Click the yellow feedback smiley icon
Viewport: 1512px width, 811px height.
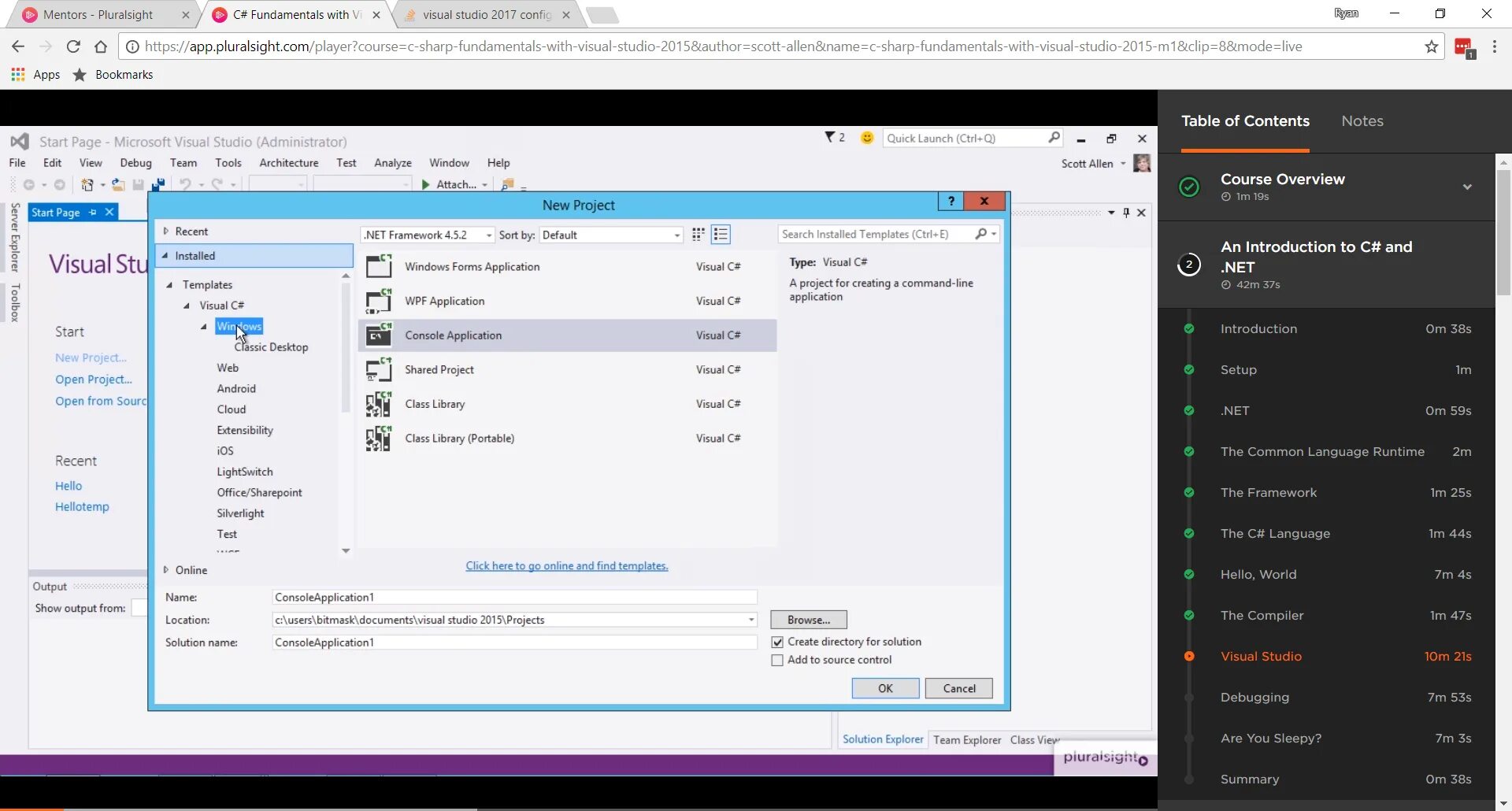[867, 138]
